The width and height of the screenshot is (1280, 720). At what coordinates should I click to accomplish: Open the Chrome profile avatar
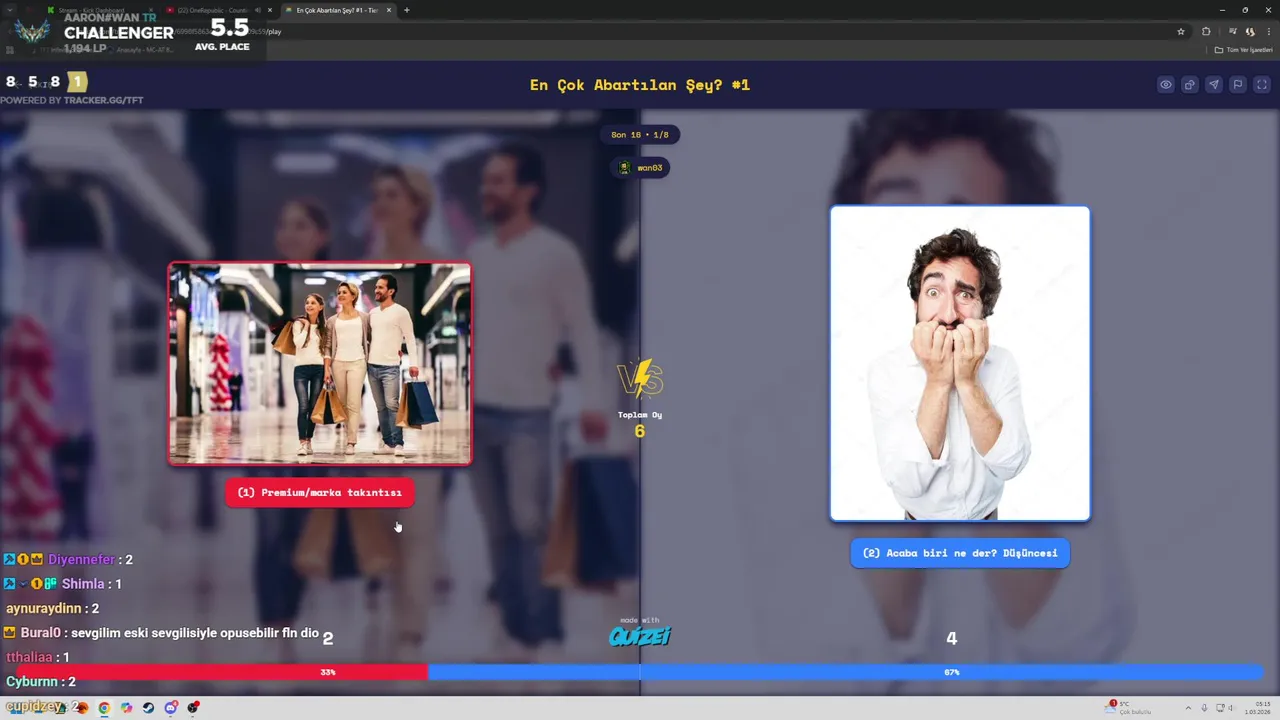coord(1250,31)
